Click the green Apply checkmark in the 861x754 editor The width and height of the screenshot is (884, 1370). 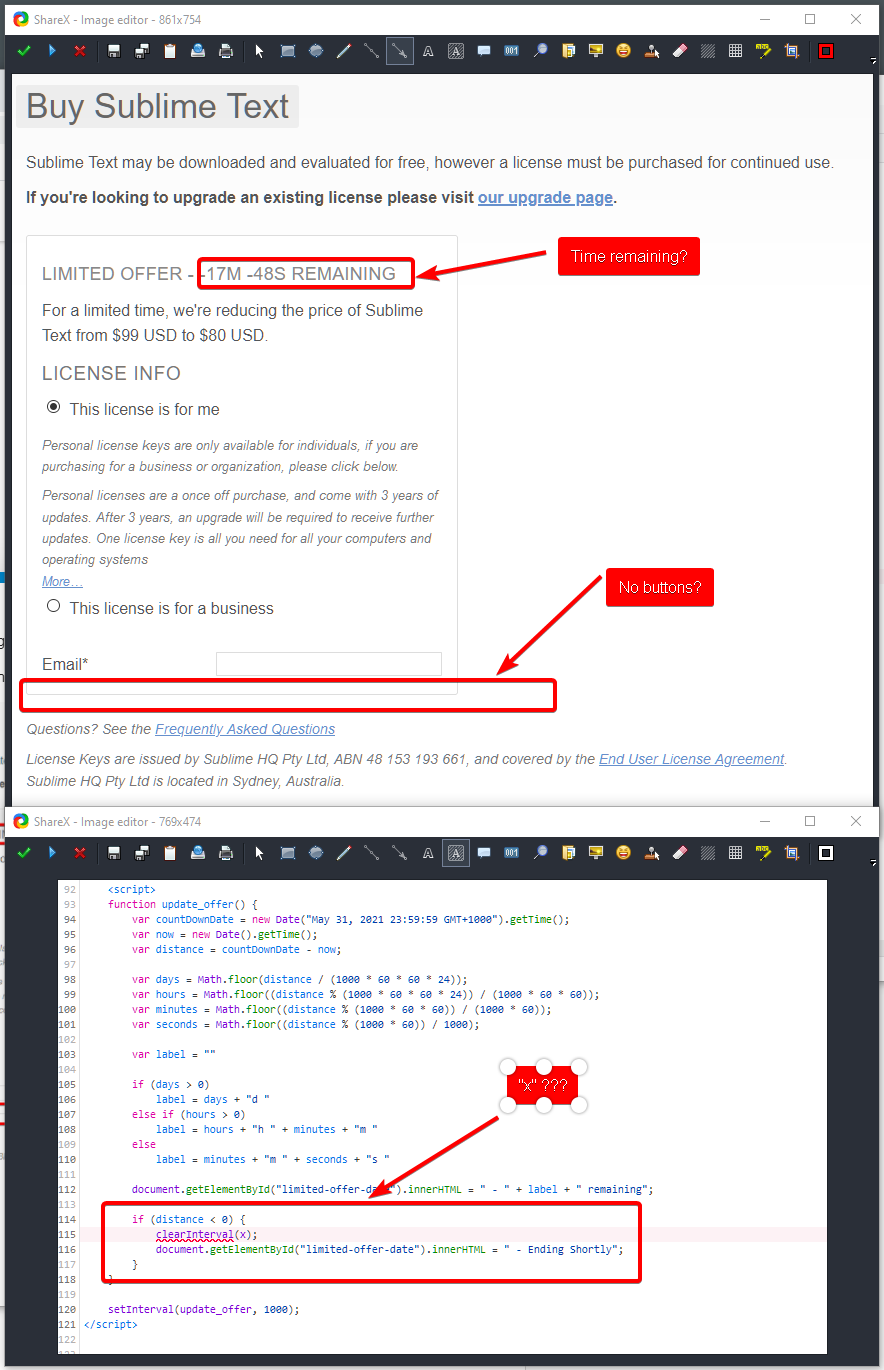tap(24, 51)
